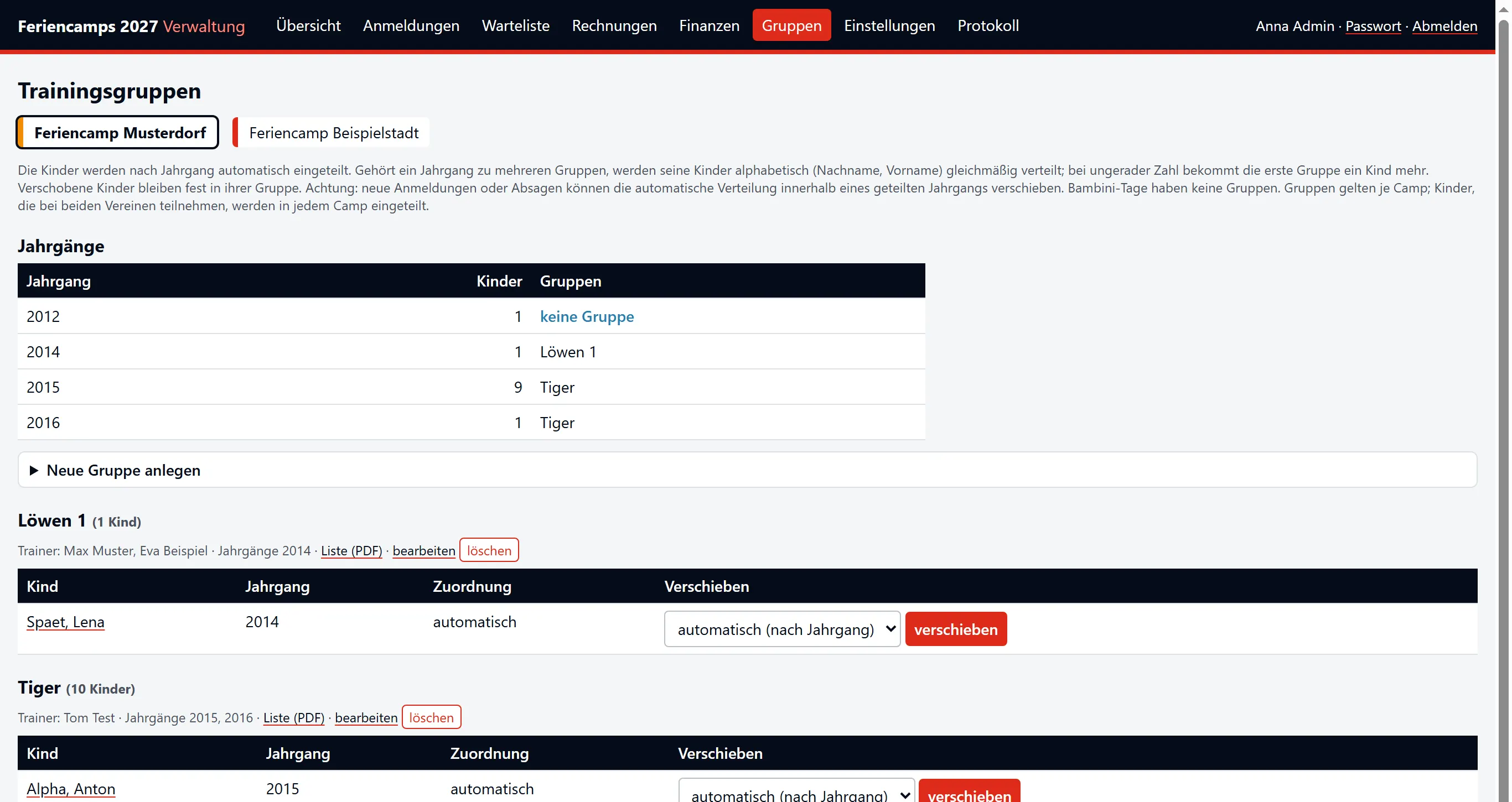
Task: Click the keine Gruppe entry for 2012
Action: point(586,317)
